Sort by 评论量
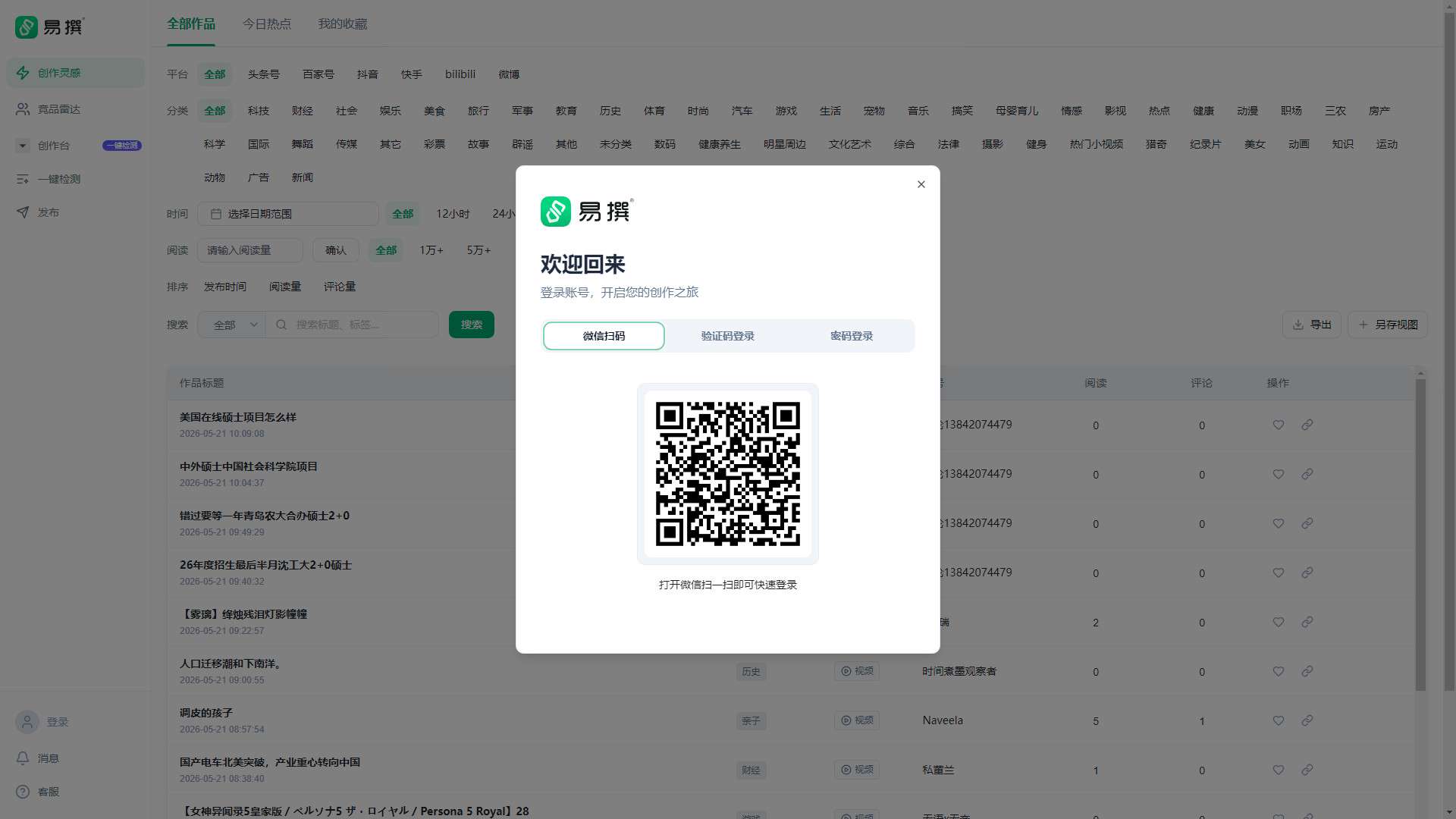This screenshot has height=819, width=1456. pos(339,287)
